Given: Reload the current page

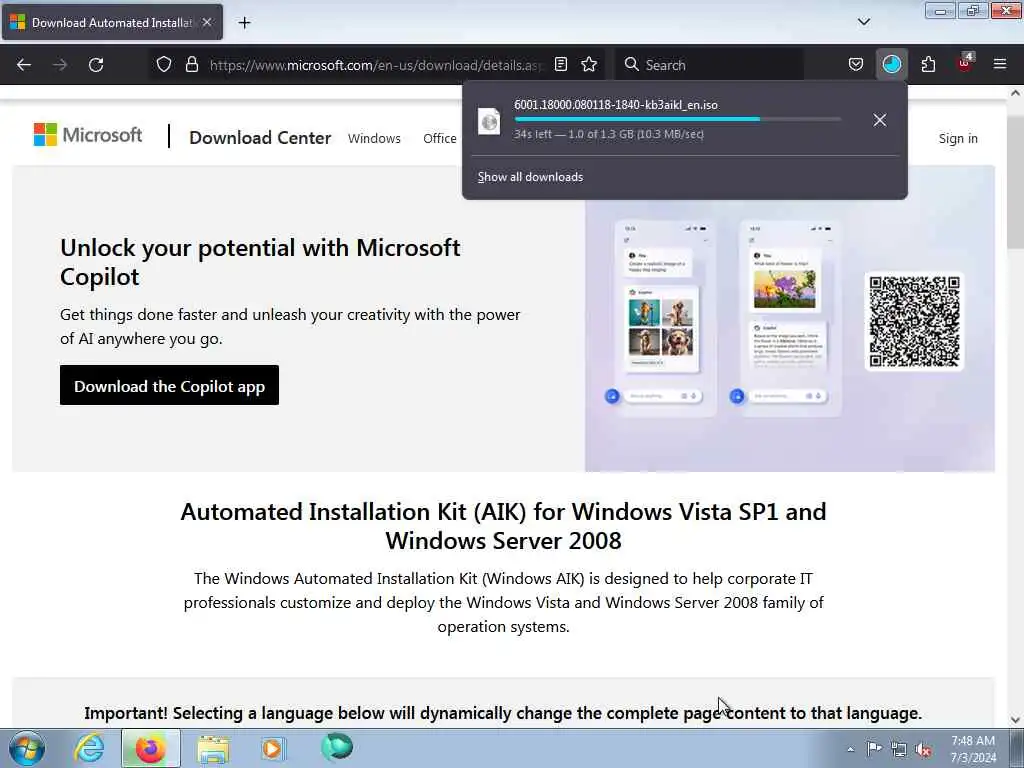Looking at the screenshot, I should [96, 65].
